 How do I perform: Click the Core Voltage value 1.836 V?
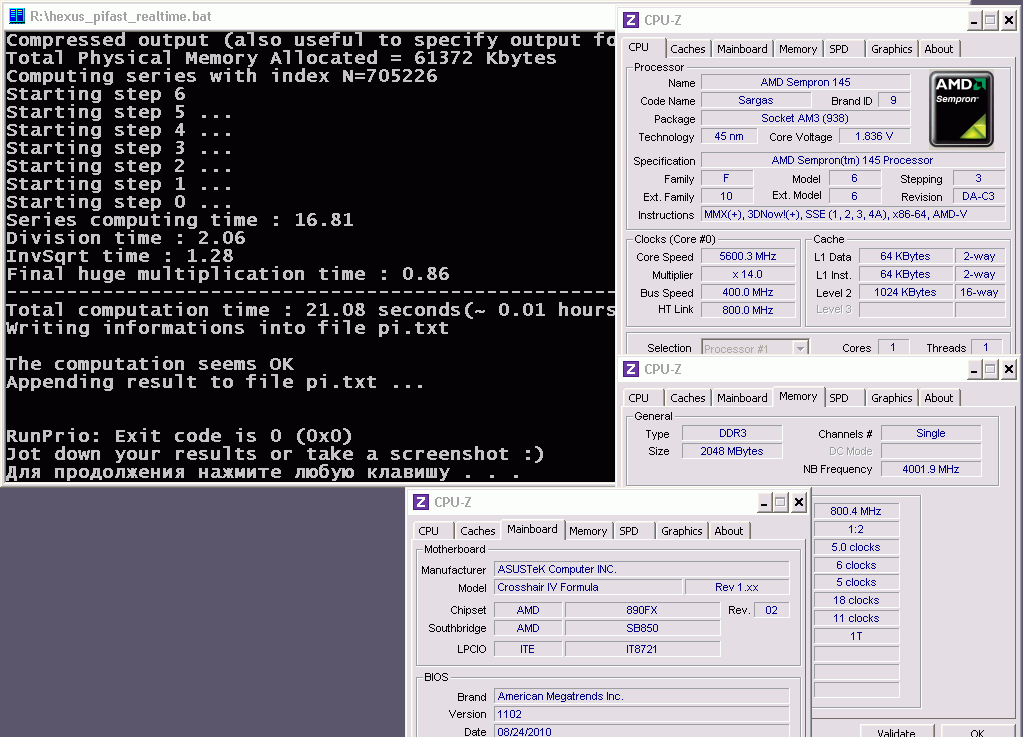[874, 136]
